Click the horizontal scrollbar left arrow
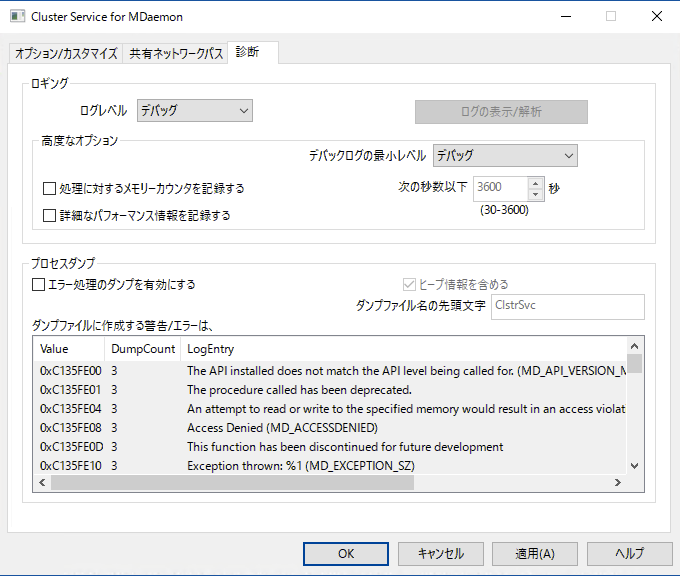Image resolution: width=680 pixels, height=576 pixels. click(42, 483)
